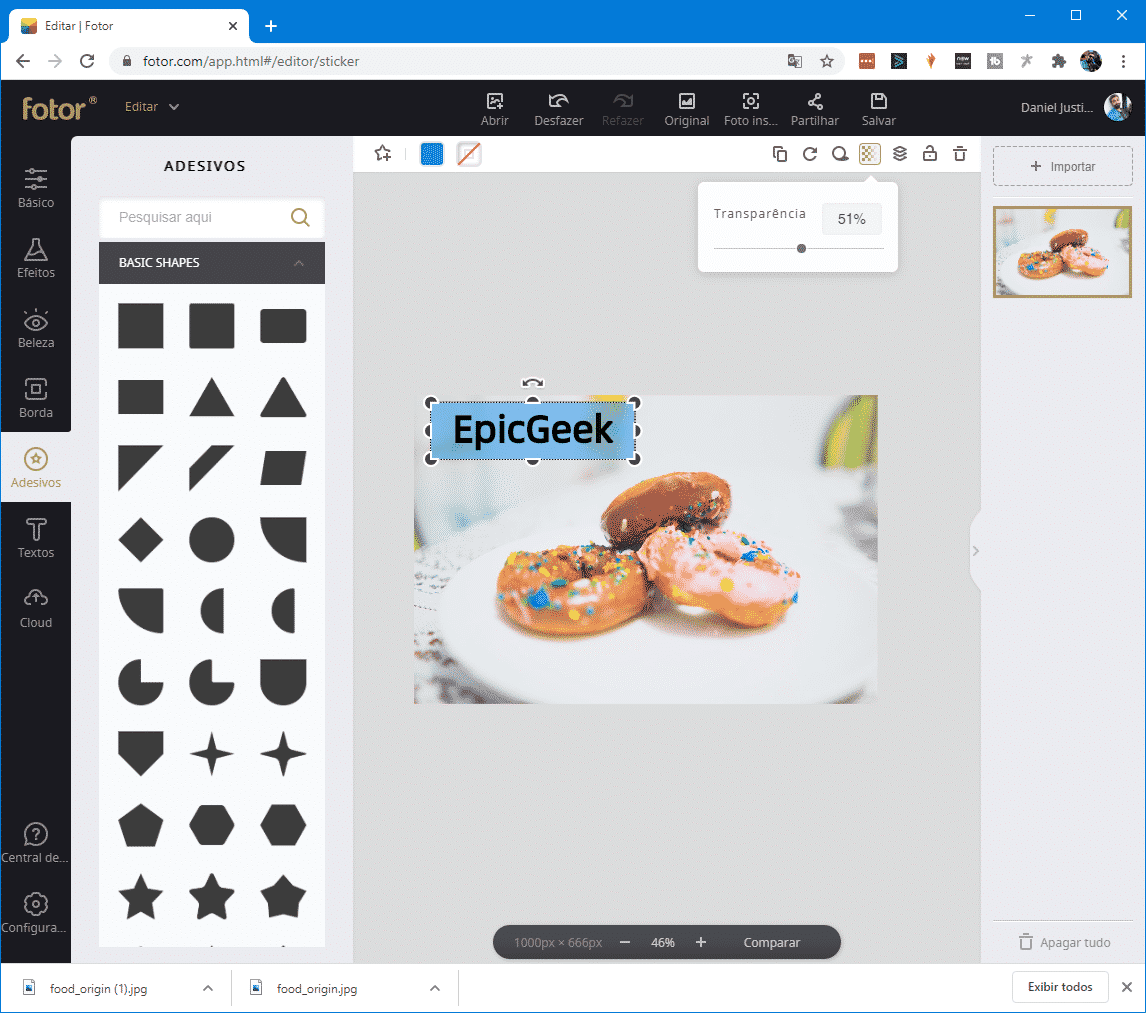Adjust the Transparência slider
The height and width of the screenshot is (1013, 1146).
pyautogui.click(x=801, y=248)
